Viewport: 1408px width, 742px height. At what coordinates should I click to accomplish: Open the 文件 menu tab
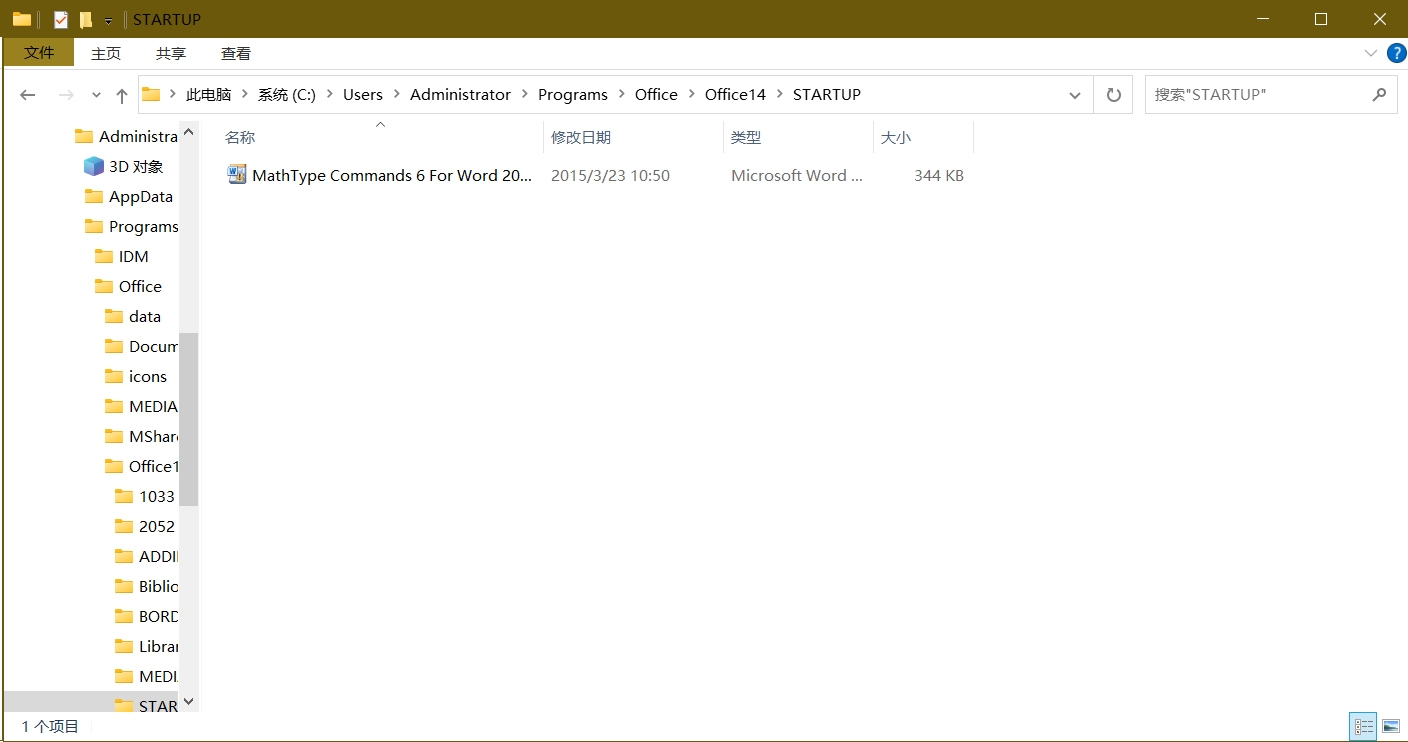coord(39,53)
